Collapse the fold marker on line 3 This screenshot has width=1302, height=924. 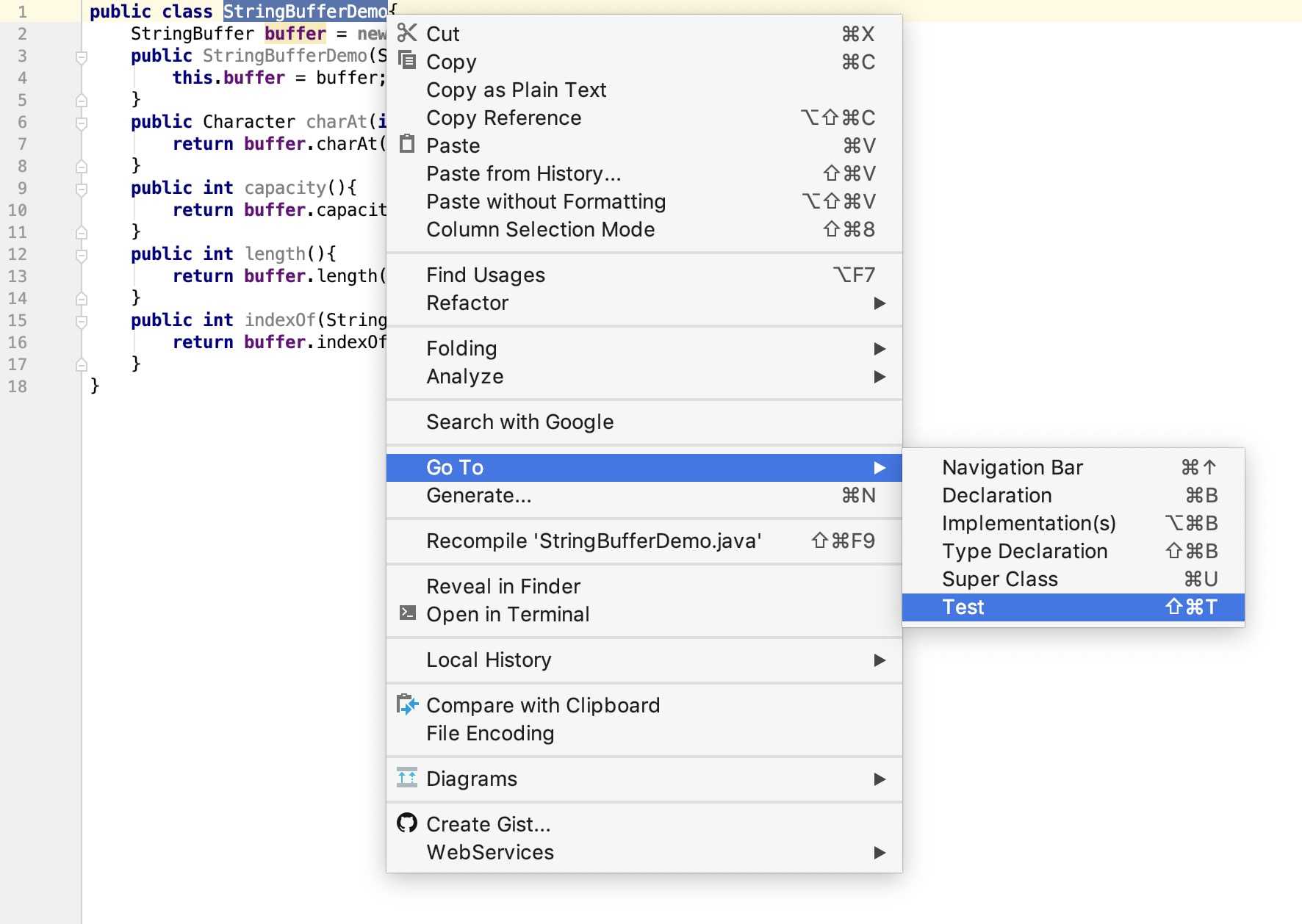pyautogui.click(x=82, y=57)
